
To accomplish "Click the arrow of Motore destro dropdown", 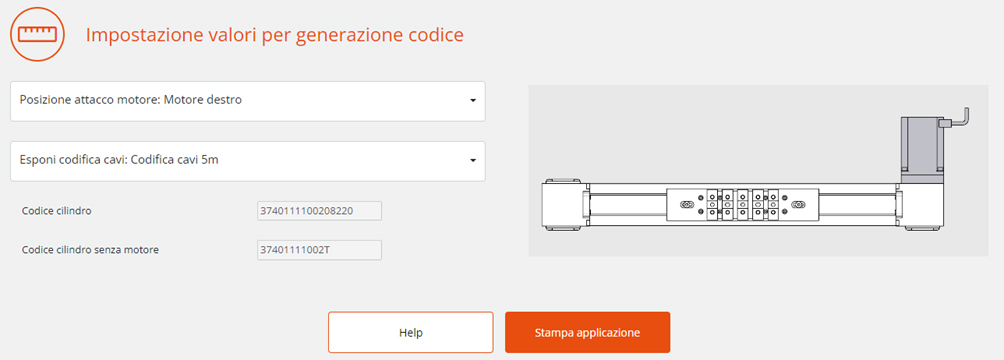I will (473, 101).
